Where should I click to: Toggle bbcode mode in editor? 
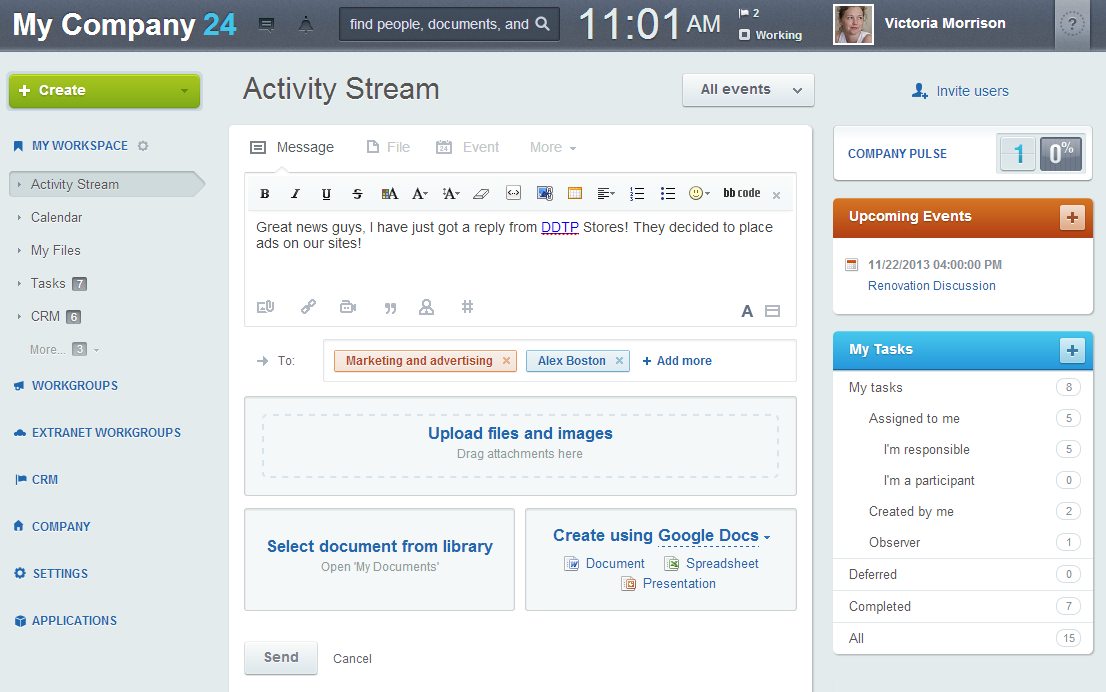pyautogui.click(x=741, y=193)
